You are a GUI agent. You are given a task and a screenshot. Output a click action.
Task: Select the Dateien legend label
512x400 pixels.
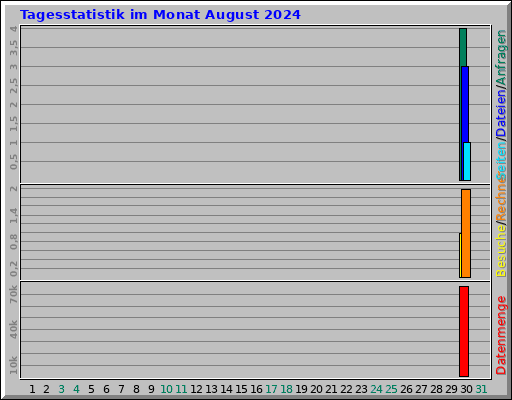(x=501, y=113)
